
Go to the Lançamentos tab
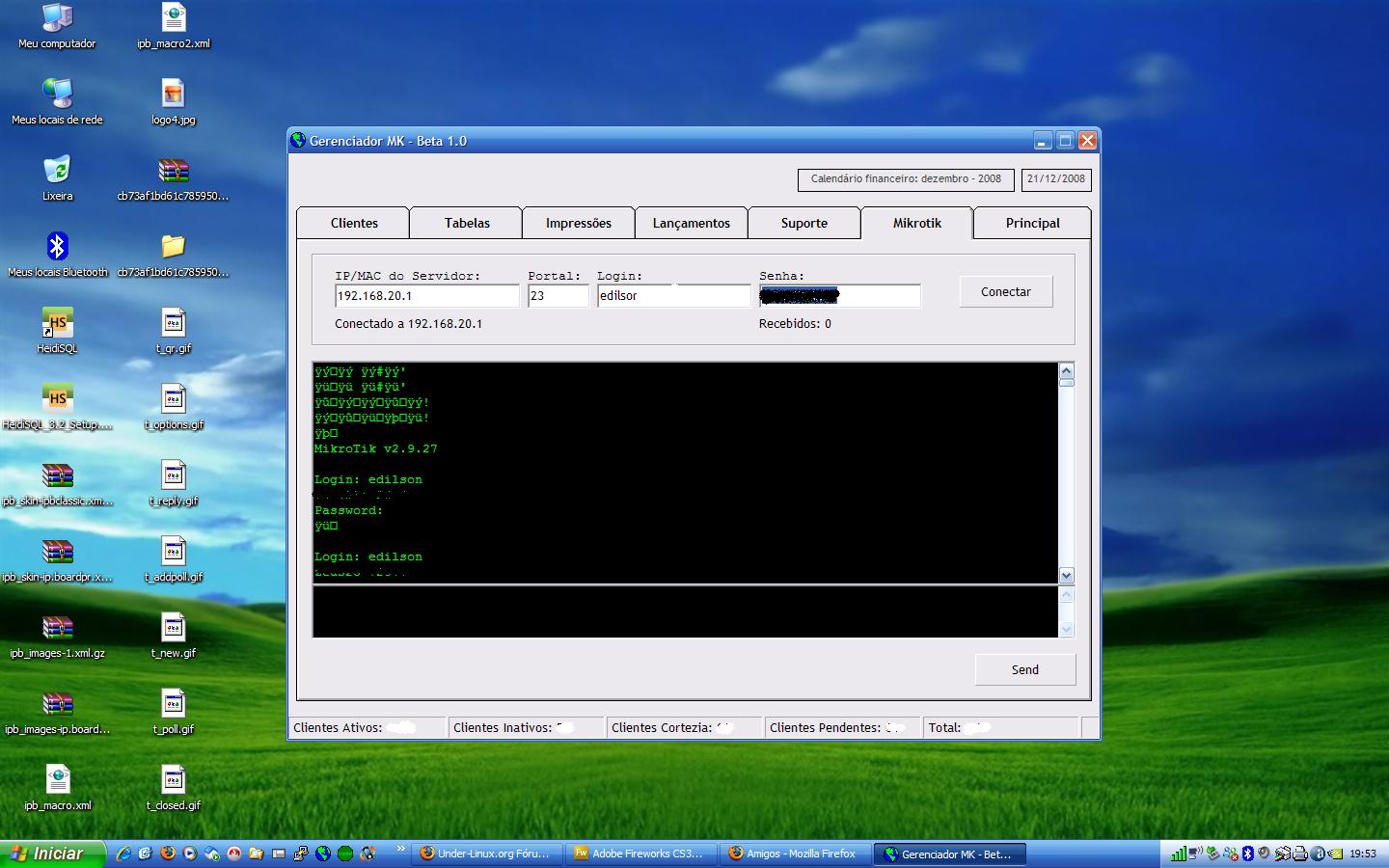tap(691, 223)
